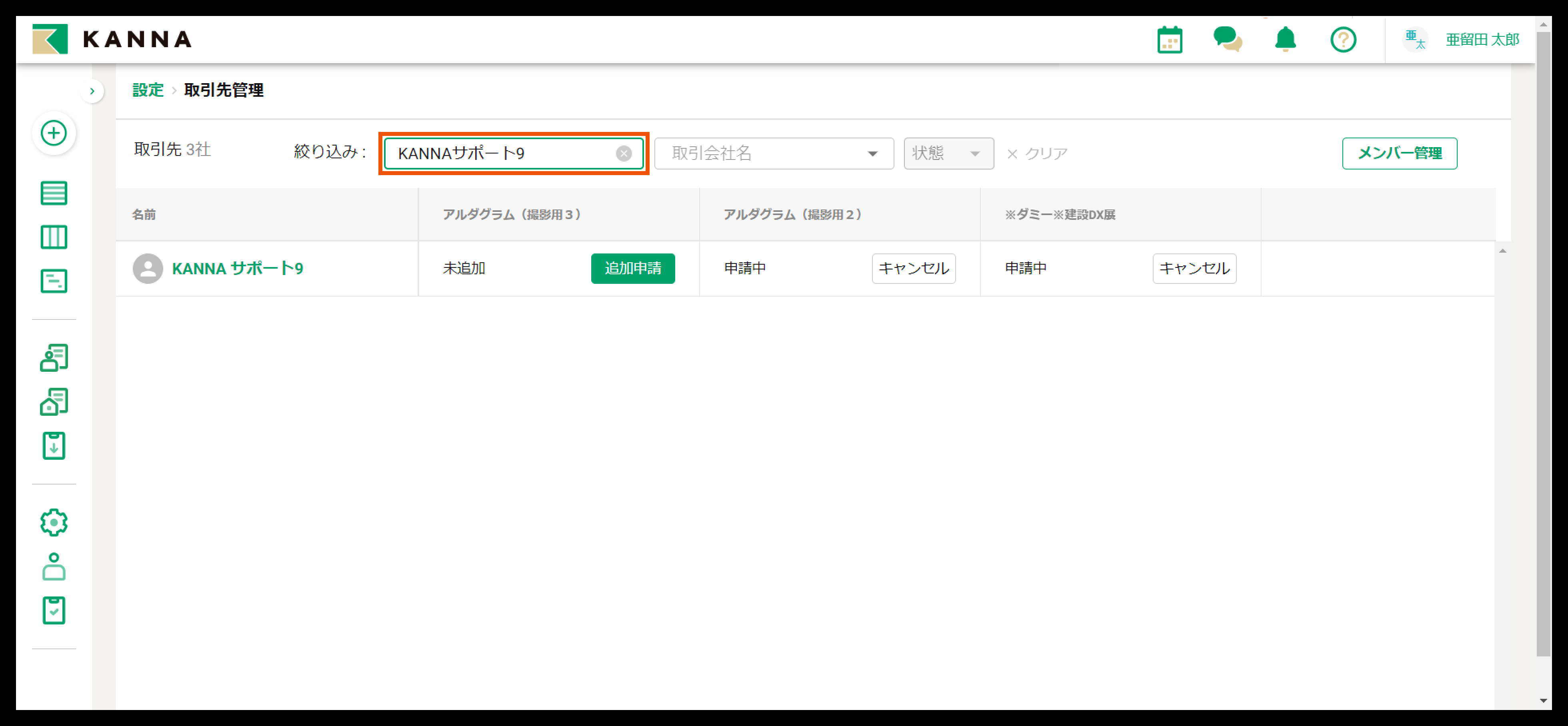The image size is (1568, 726).
Task: Click the plus create icon in sidebar
Action: coord(54,133)
